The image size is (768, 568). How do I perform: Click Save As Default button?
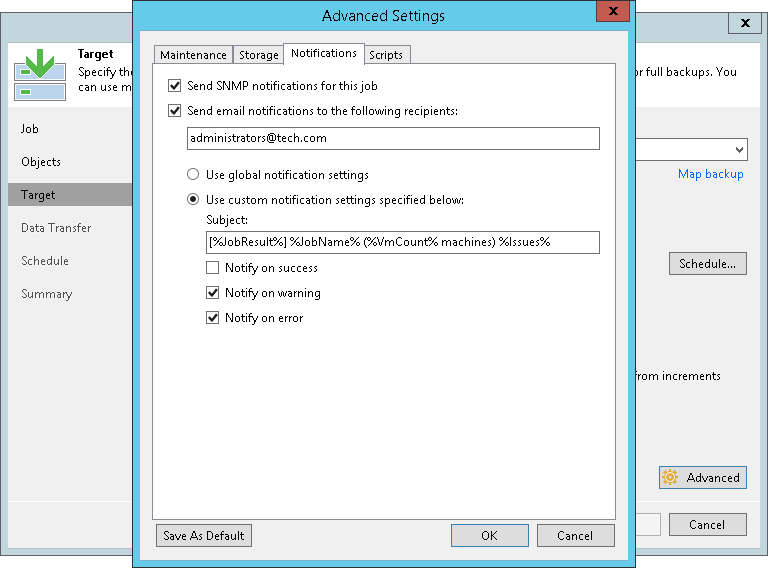[x=204, y=536]
